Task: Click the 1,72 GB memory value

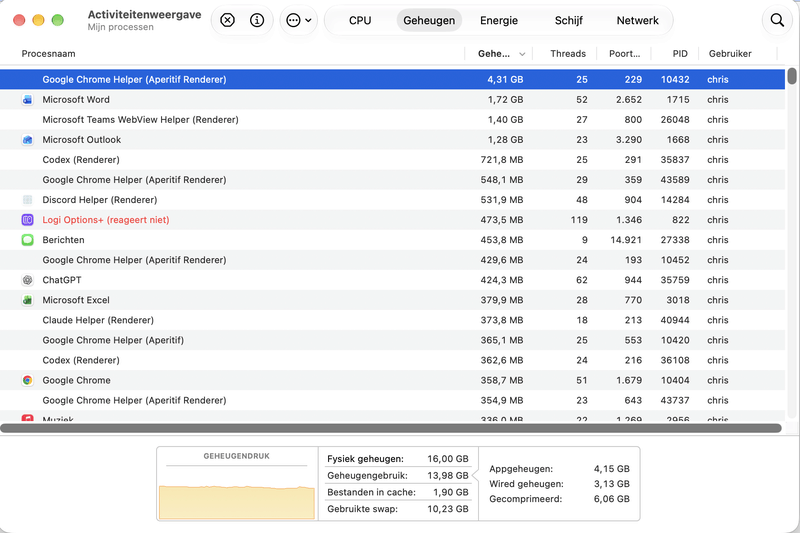Action: (x=505, y=99)
